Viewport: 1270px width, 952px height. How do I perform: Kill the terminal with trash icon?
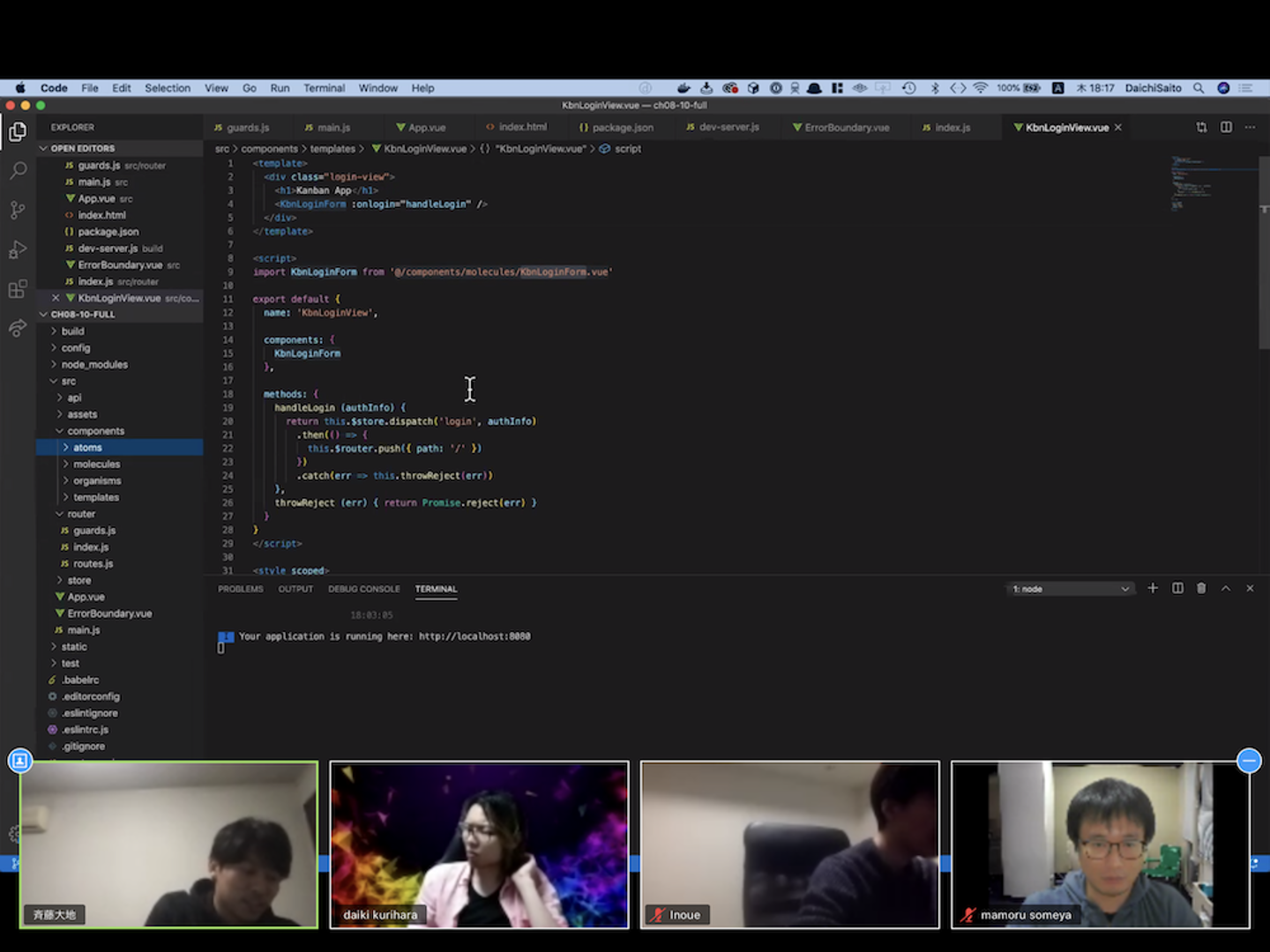click(1201, 588)
